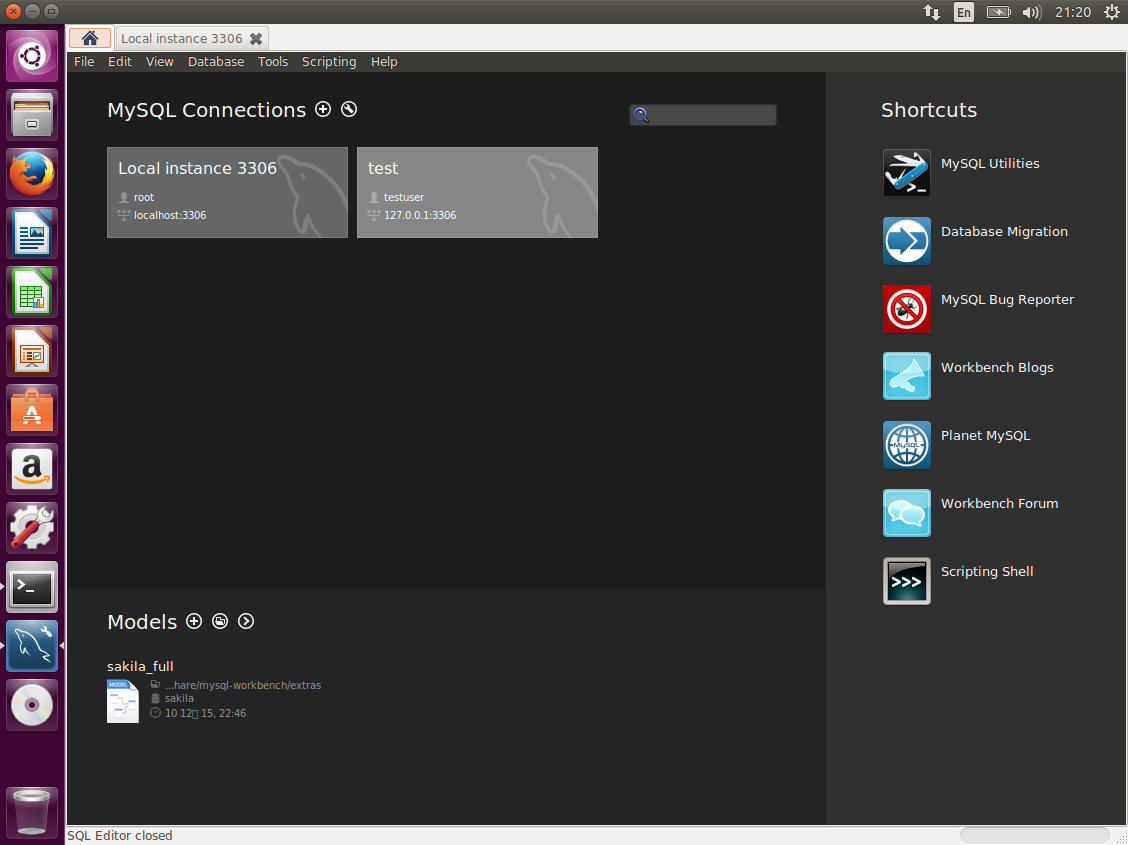Open LibreOffice Writer from the launcher

[x=32, y=233]
